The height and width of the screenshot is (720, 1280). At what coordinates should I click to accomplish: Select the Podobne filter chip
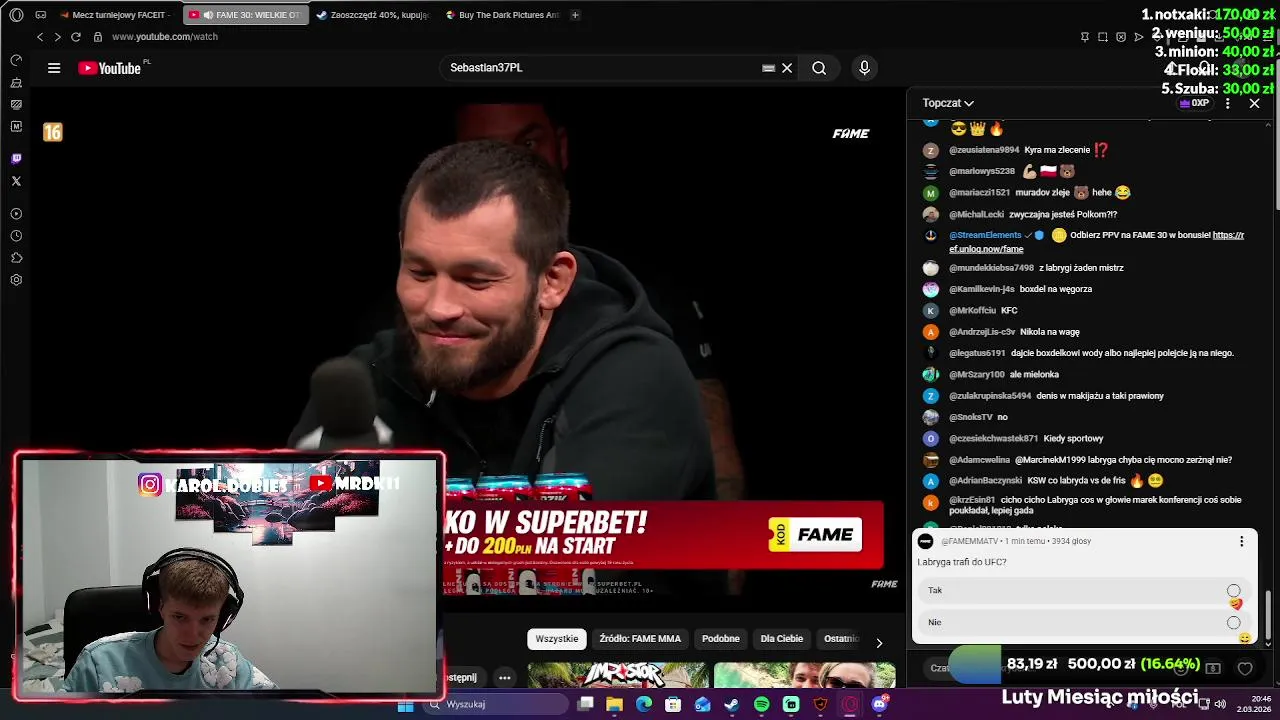tap(721, 639)
